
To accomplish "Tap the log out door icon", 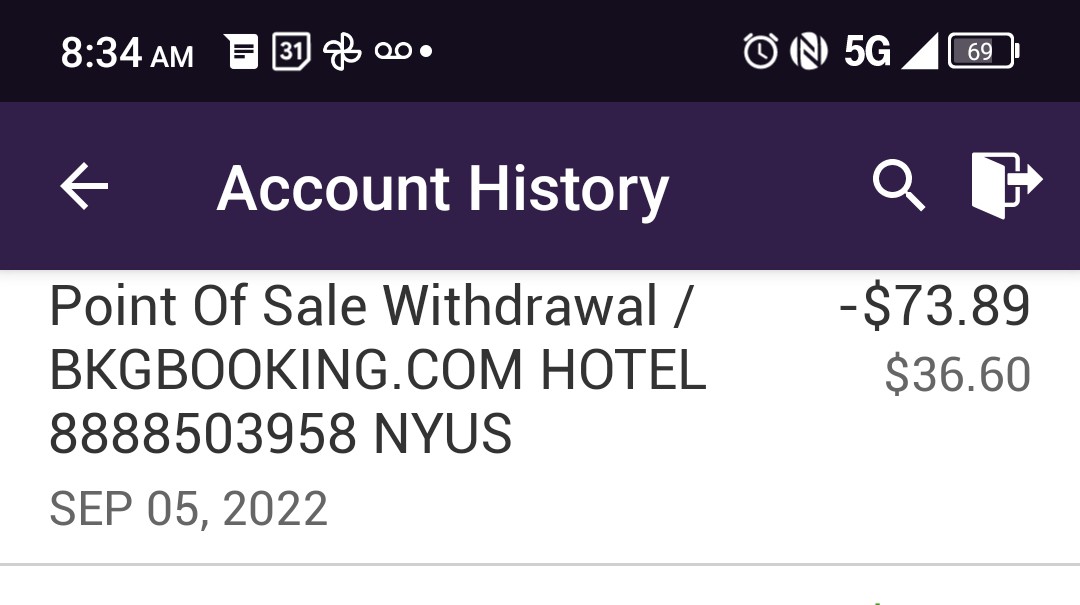I will point(1005,184).
